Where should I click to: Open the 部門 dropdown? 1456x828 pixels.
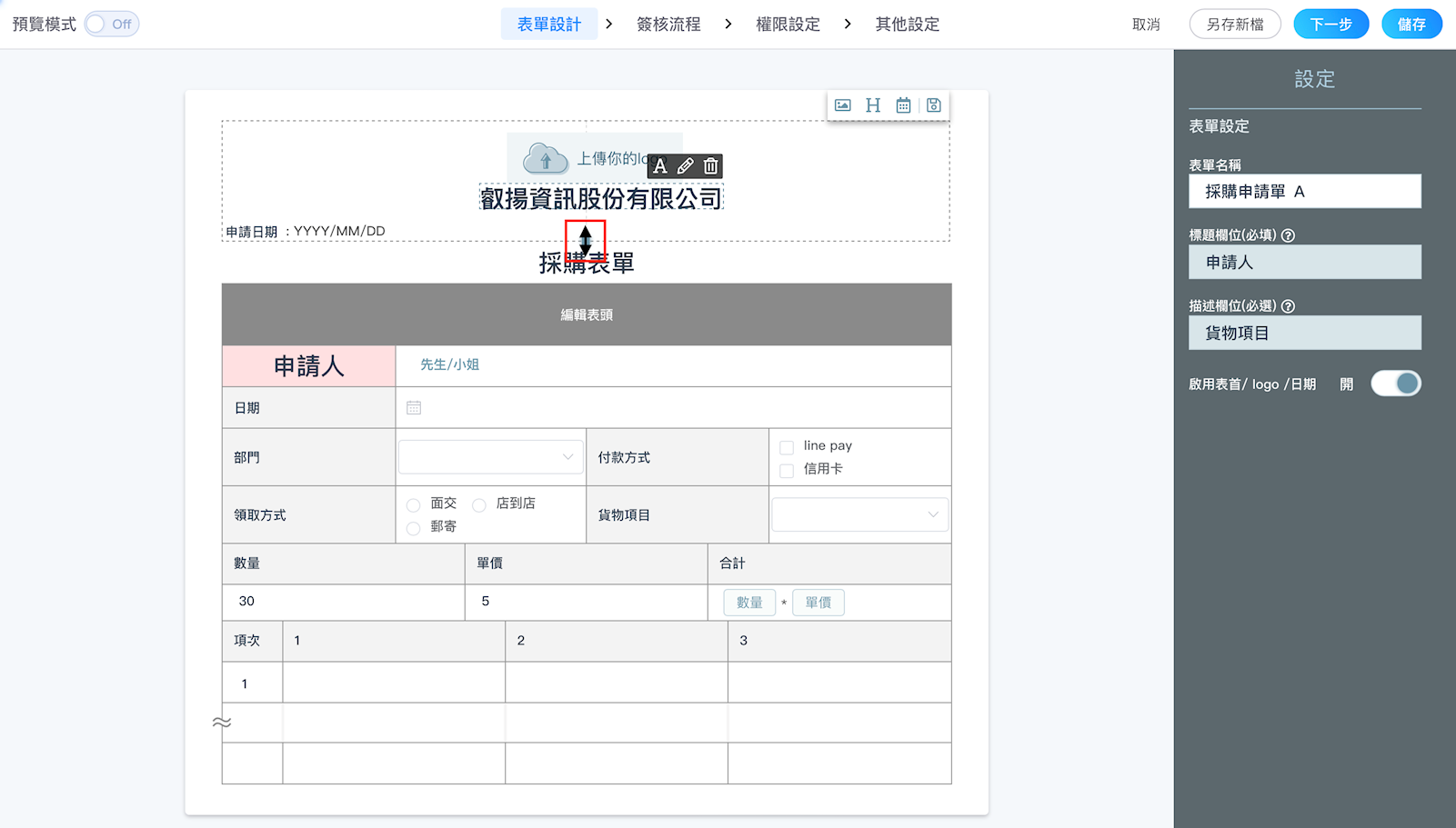click(x=490, y=457)
